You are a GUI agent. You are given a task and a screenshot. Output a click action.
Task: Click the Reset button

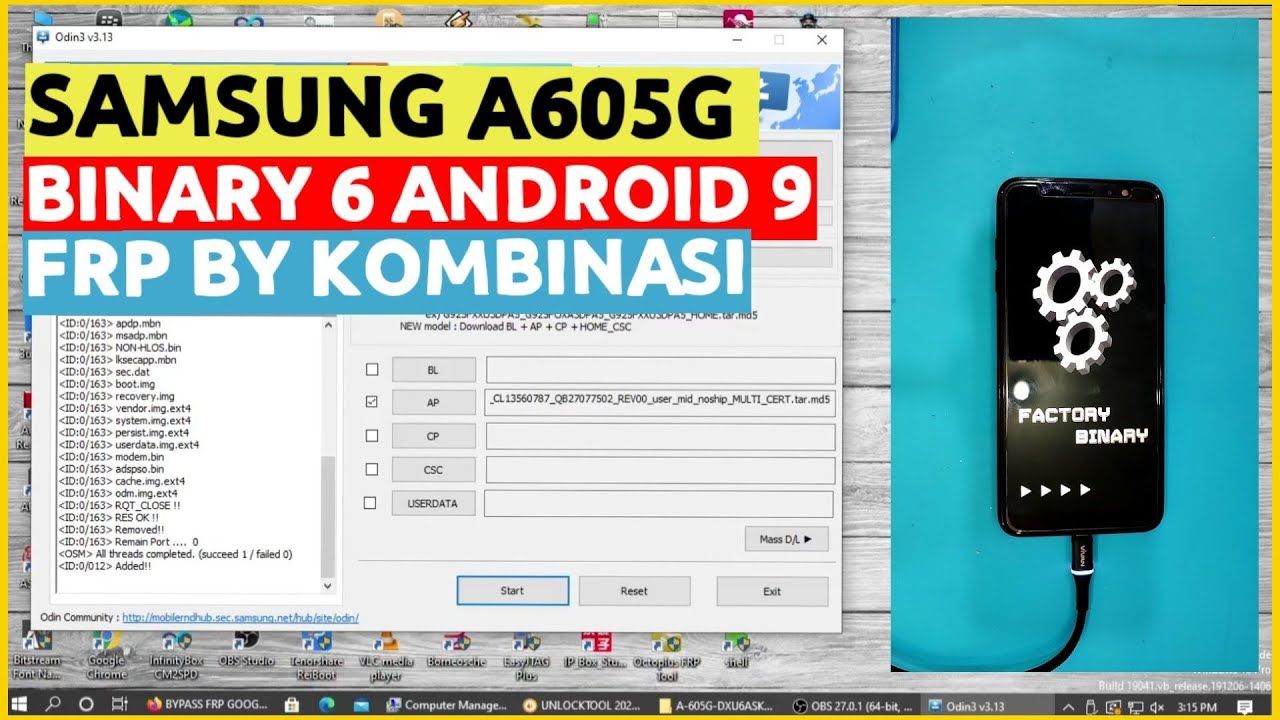(x=634, y=591)
